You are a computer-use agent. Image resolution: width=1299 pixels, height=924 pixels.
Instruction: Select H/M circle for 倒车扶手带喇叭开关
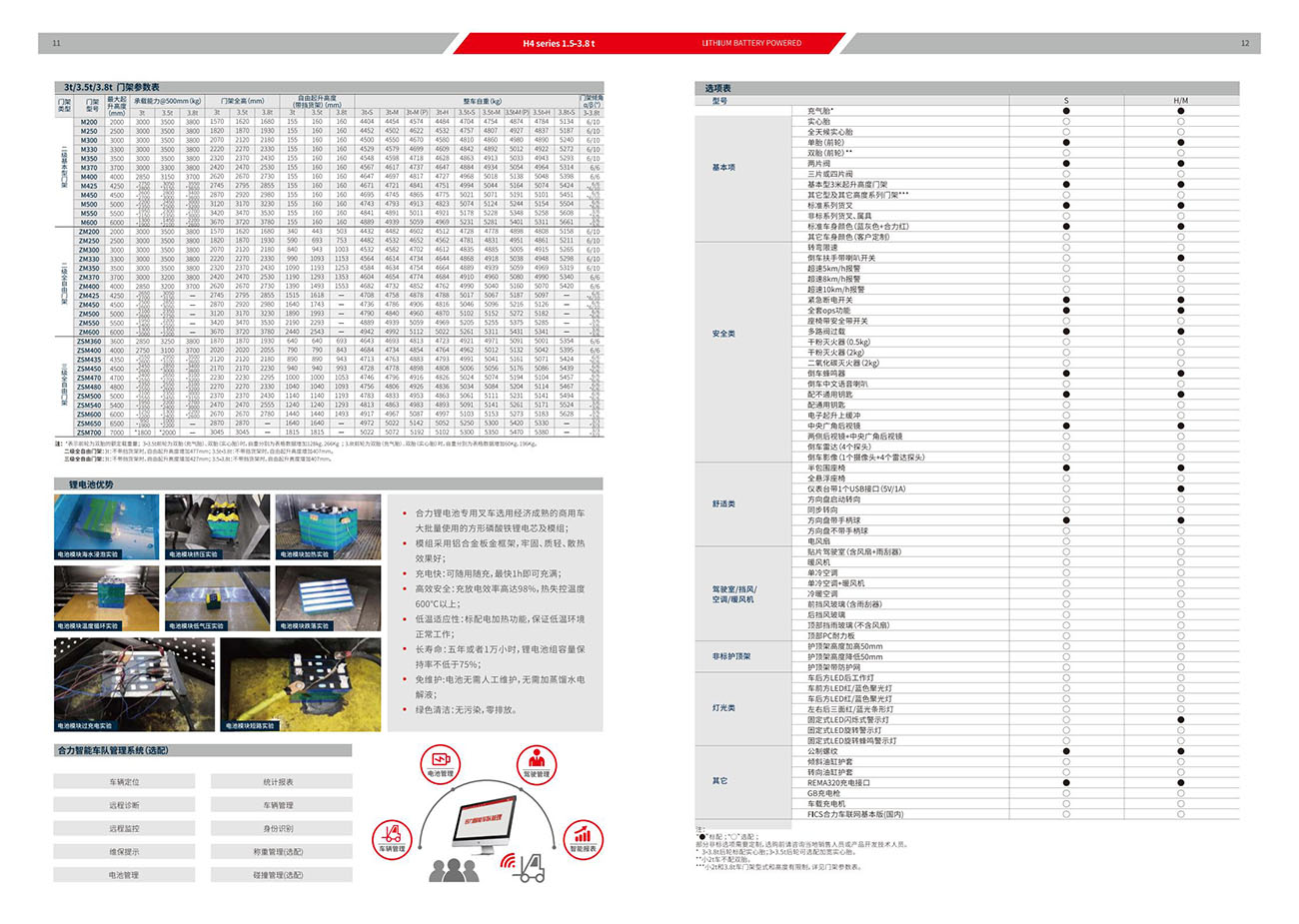(x=1181, y=259)
